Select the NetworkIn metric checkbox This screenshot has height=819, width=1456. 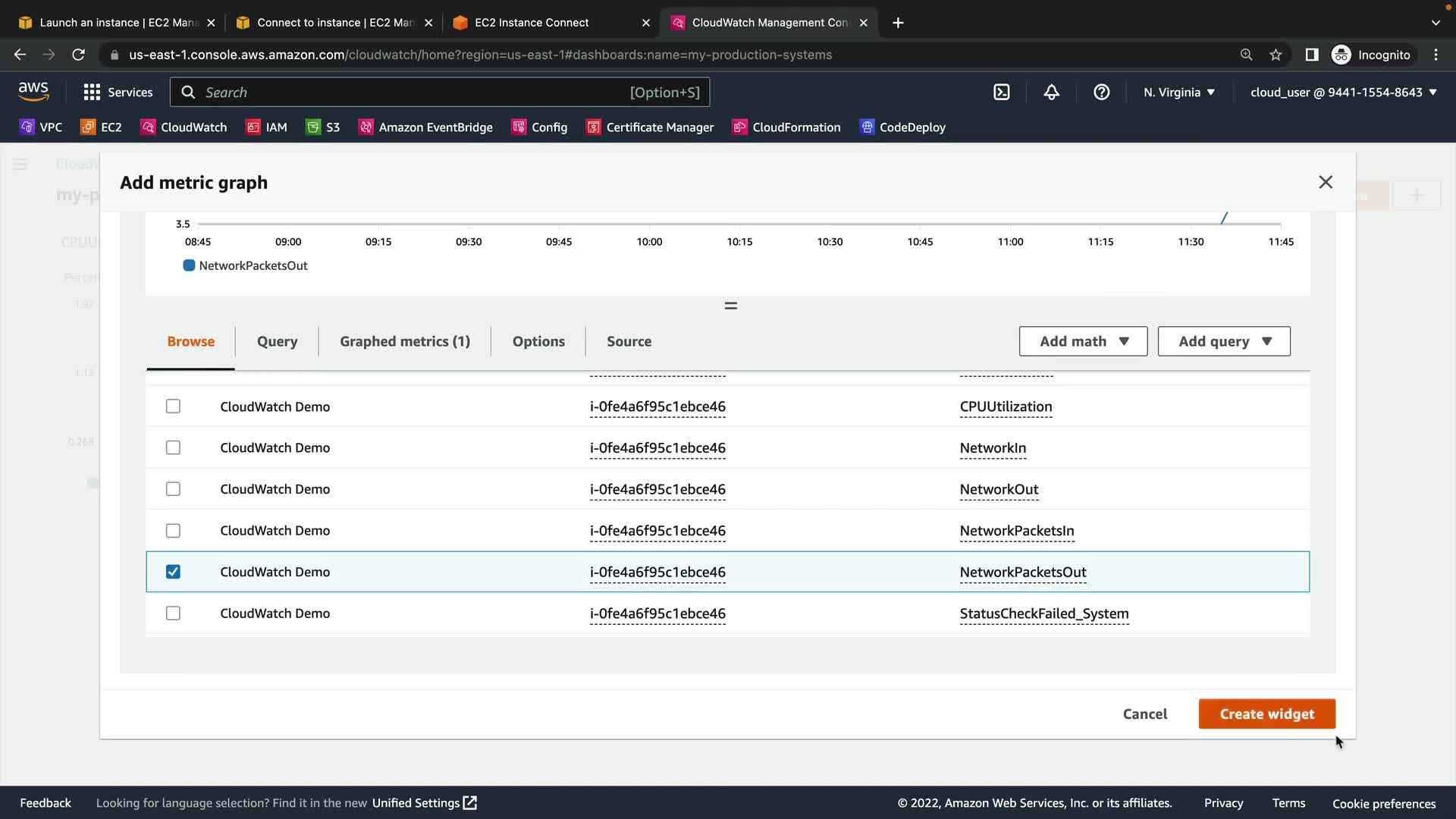[x=173, y=448]
